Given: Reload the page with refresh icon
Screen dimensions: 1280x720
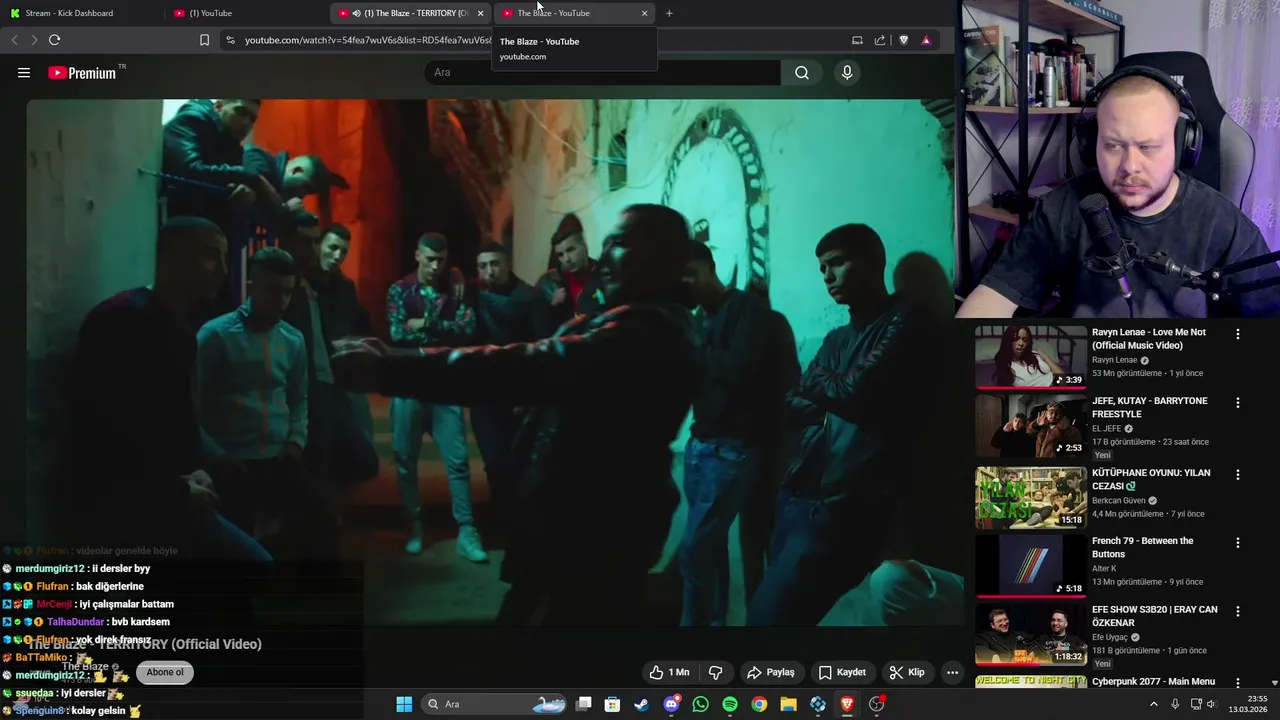Looking at the screenshot, I should coord(54,40).
